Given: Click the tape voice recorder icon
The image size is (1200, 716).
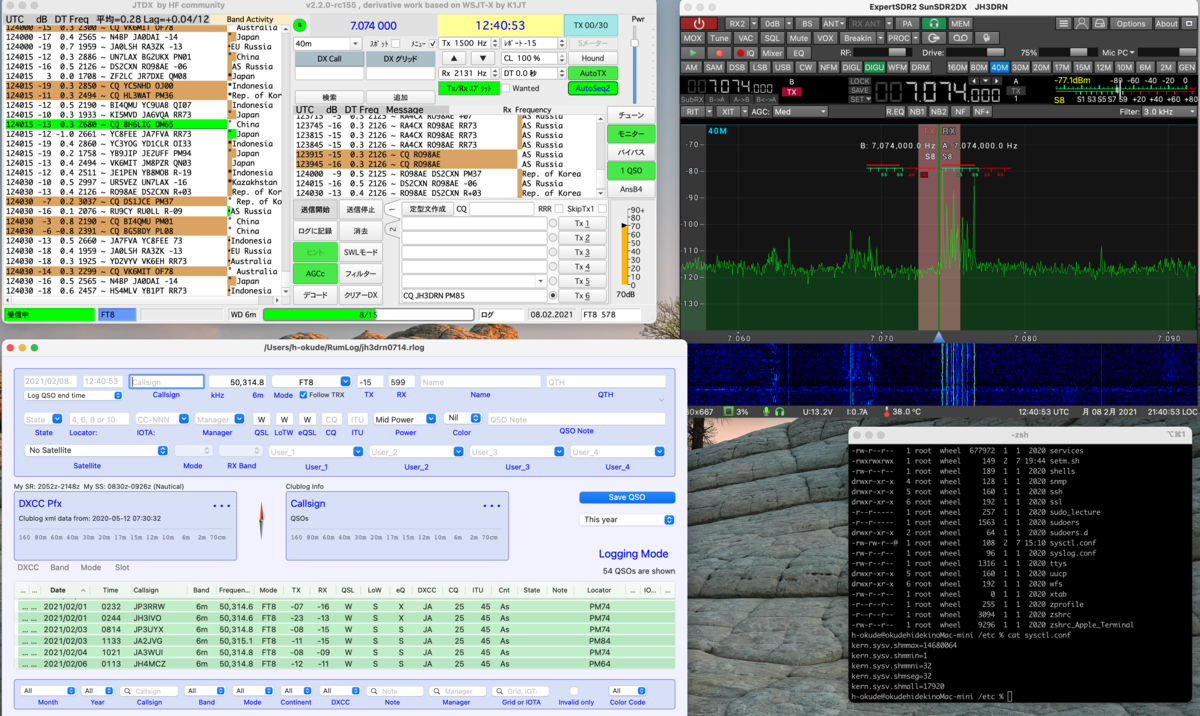Looking at the screenshot, I should click(961, 38).
